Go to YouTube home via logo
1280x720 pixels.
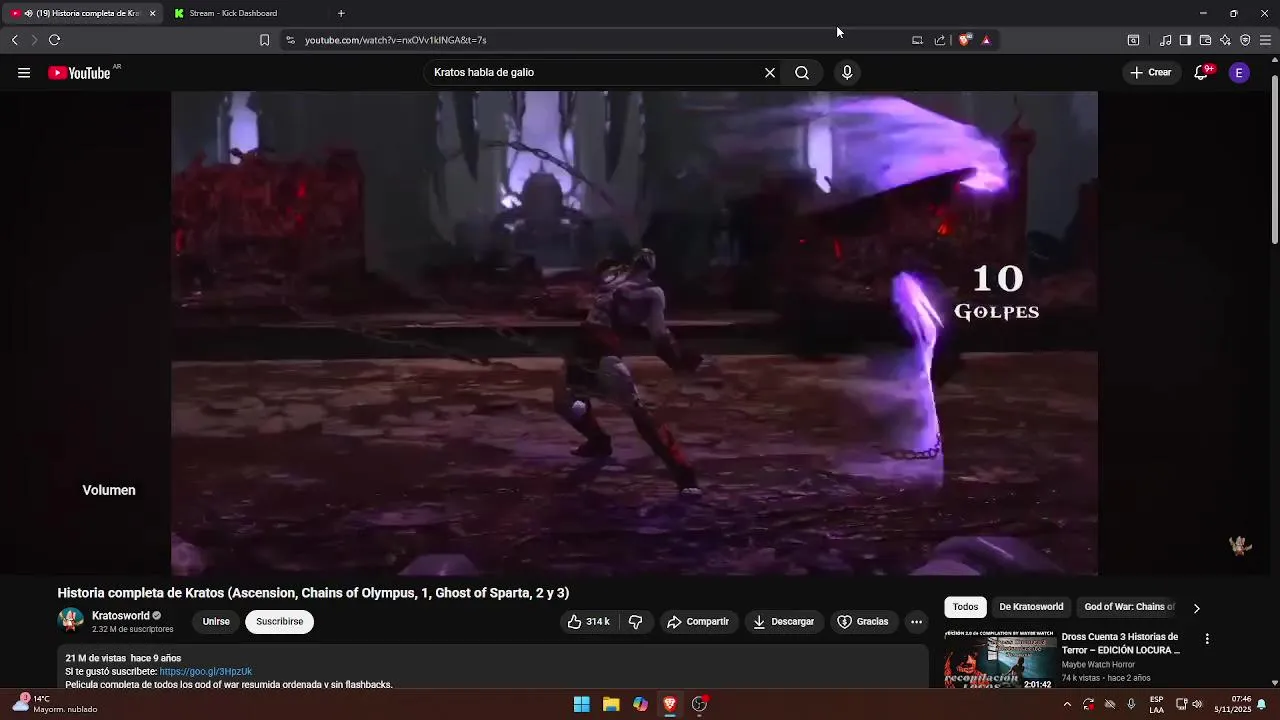(x=80, y=73)
